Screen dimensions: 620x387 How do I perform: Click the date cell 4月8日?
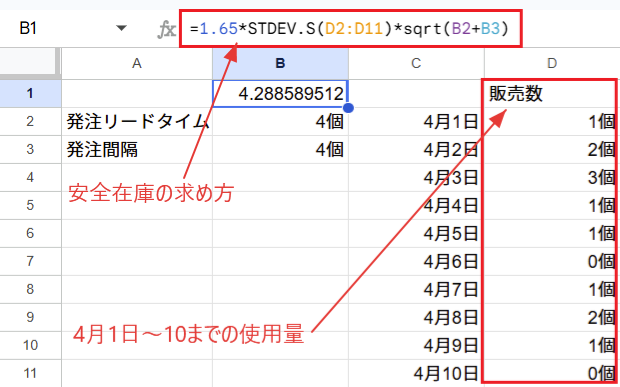pos(416,317)
